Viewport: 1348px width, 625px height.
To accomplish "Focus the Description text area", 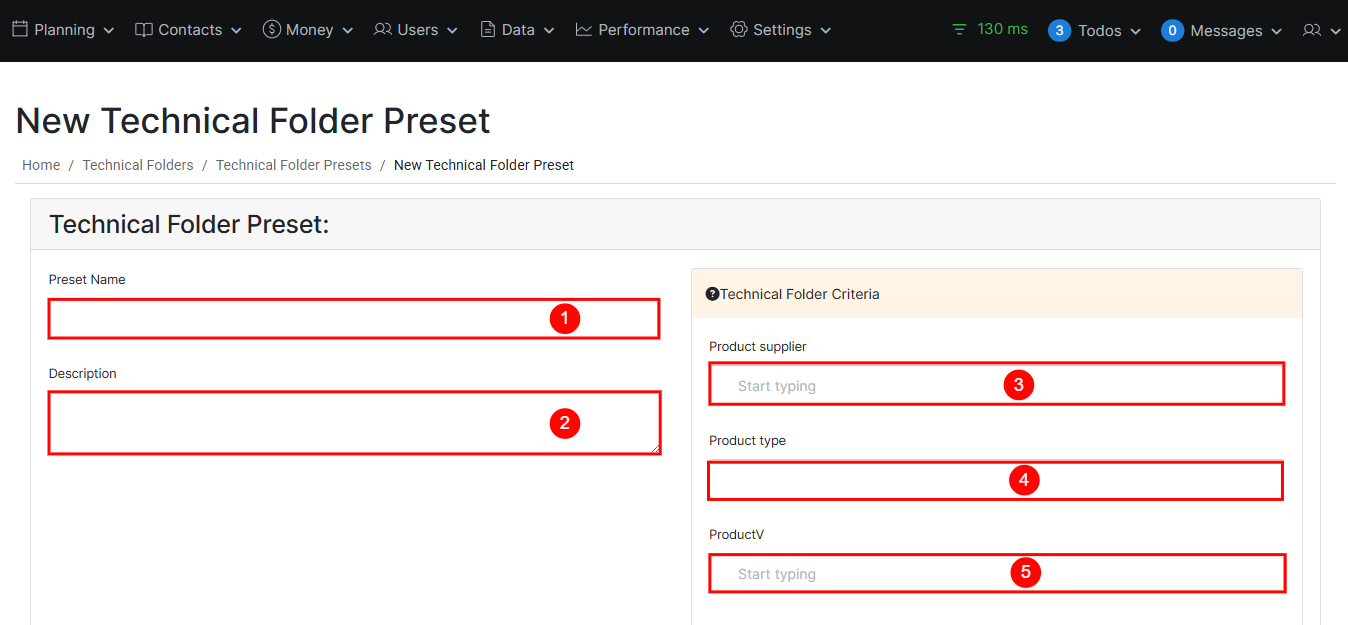I will [x=300, y=422].
